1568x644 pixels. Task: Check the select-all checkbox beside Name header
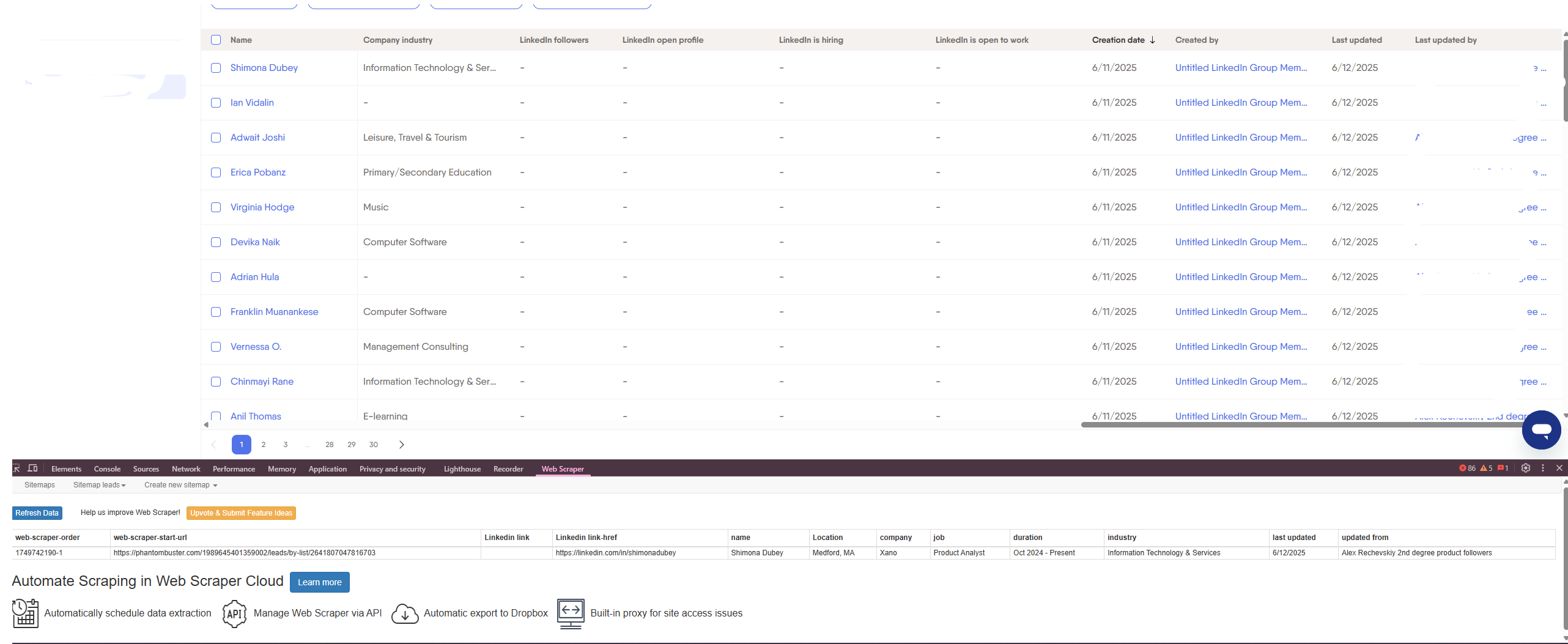216,40
